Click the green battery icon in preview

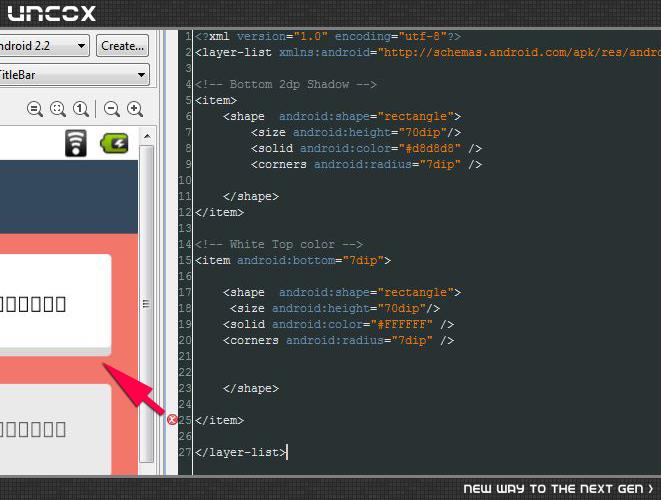(x=114, y=143)
